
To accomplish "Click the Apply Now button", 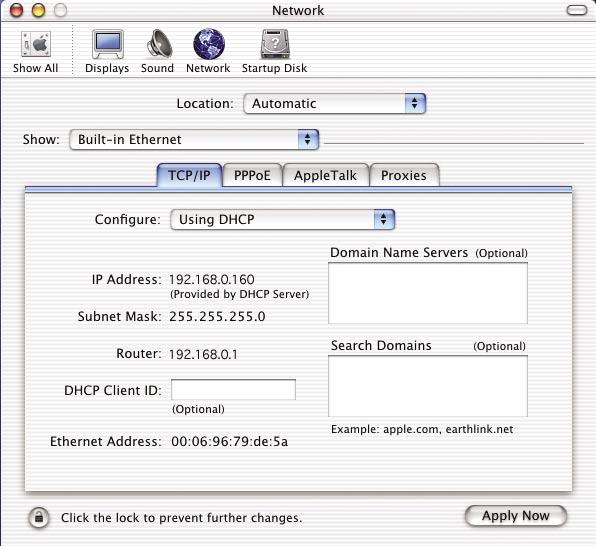I will (516, 516).
